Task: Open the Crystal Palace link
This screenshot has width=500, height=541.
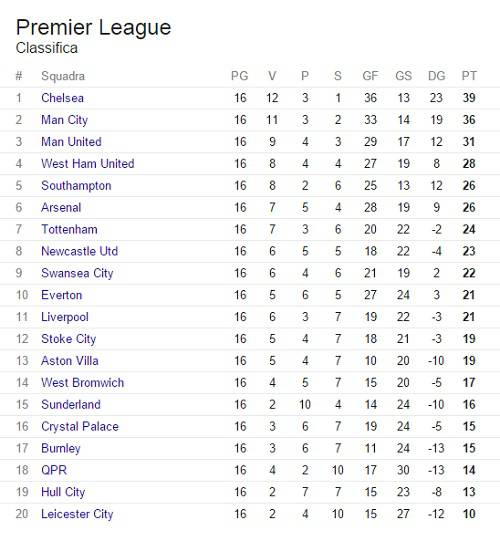Action: pyautogui.click(x=80, y=426)
